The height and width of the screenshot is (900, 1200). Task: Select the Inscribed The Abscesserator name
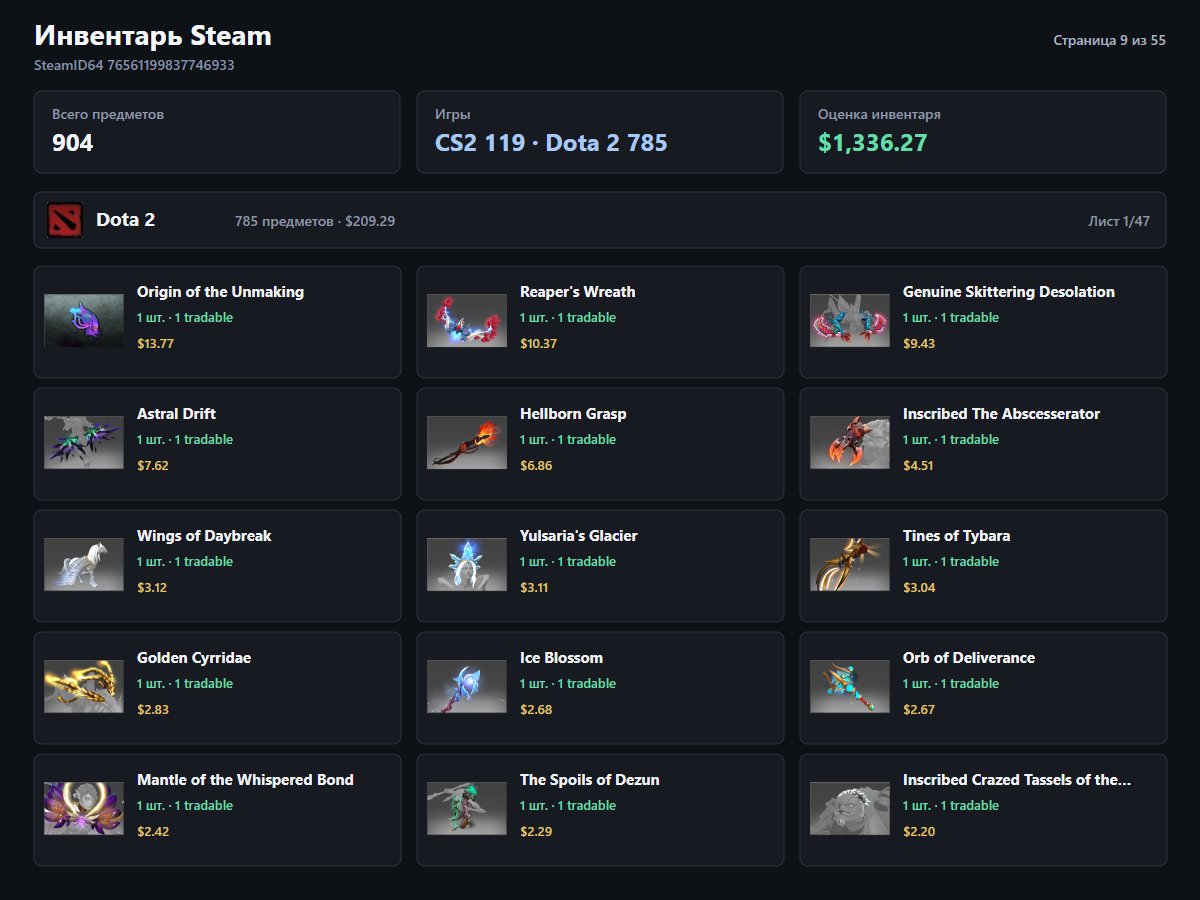[x=1001, y=414]
